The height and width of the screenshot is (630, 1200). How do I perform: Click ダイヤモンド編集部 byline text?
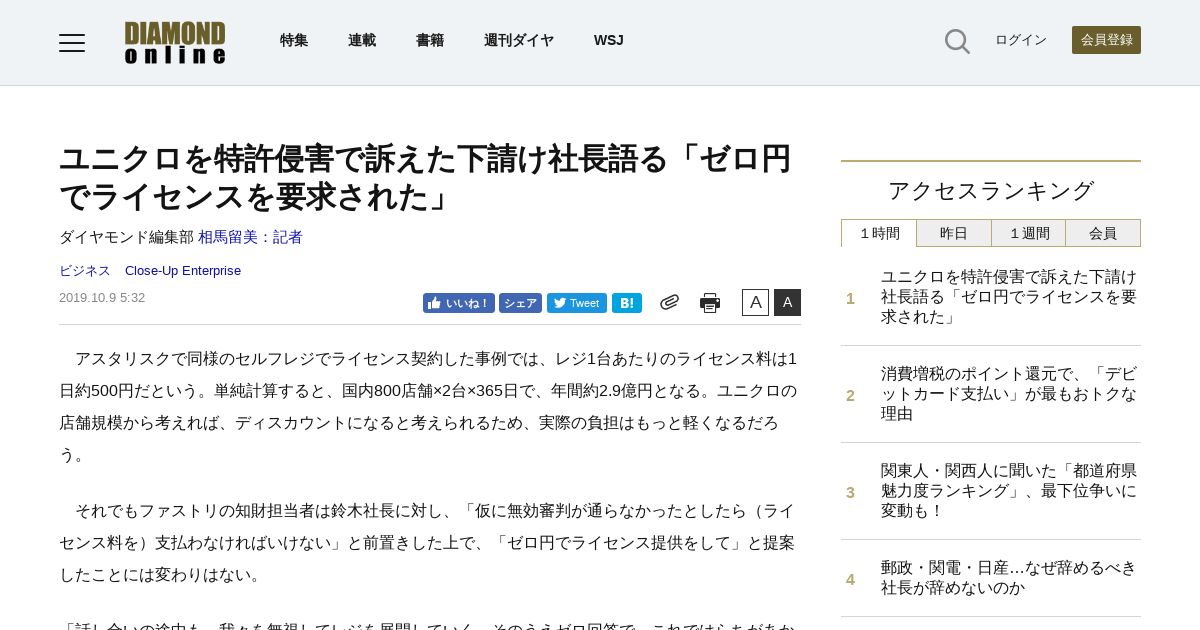(x=126, y=237)
